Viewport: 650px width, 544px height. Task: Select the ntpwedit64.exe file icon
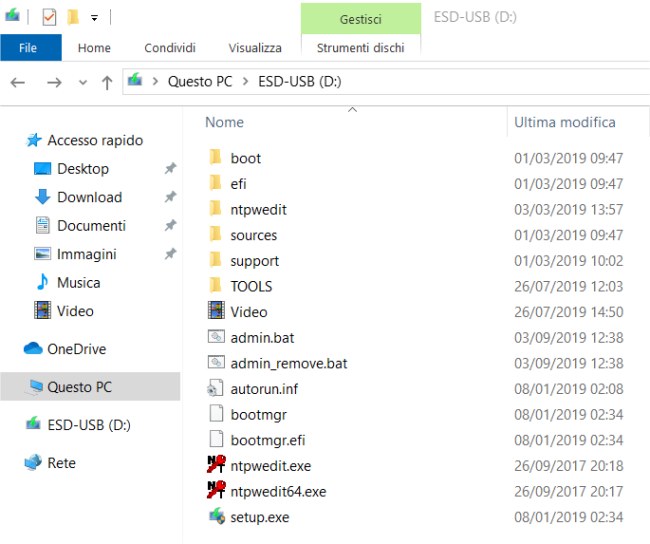click(215, 492)
